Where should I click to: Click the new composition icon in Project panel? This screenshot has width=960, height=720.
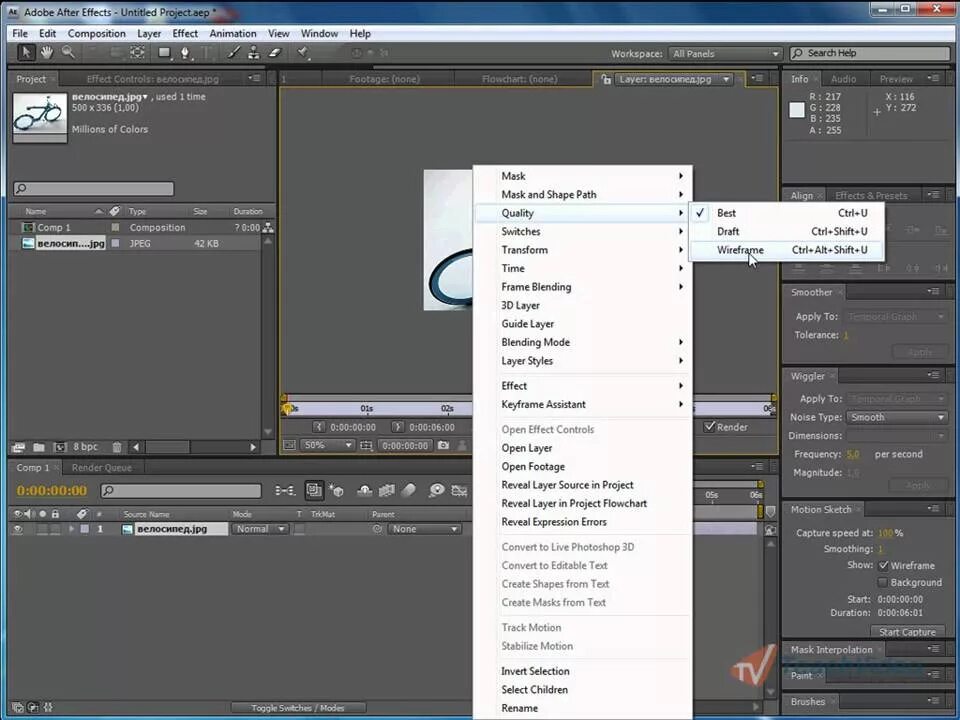coord(59,448)
